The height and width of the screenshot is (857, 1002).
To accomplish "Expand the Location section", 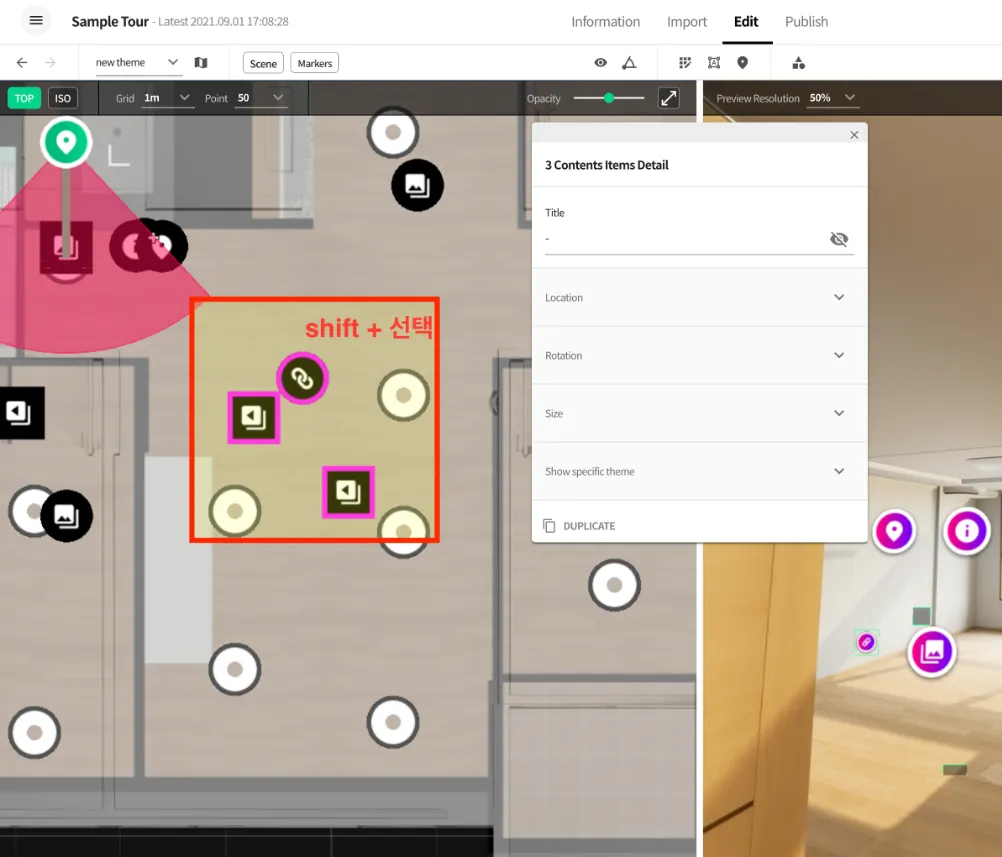I will pyautogui.click(x=699, y=297).
